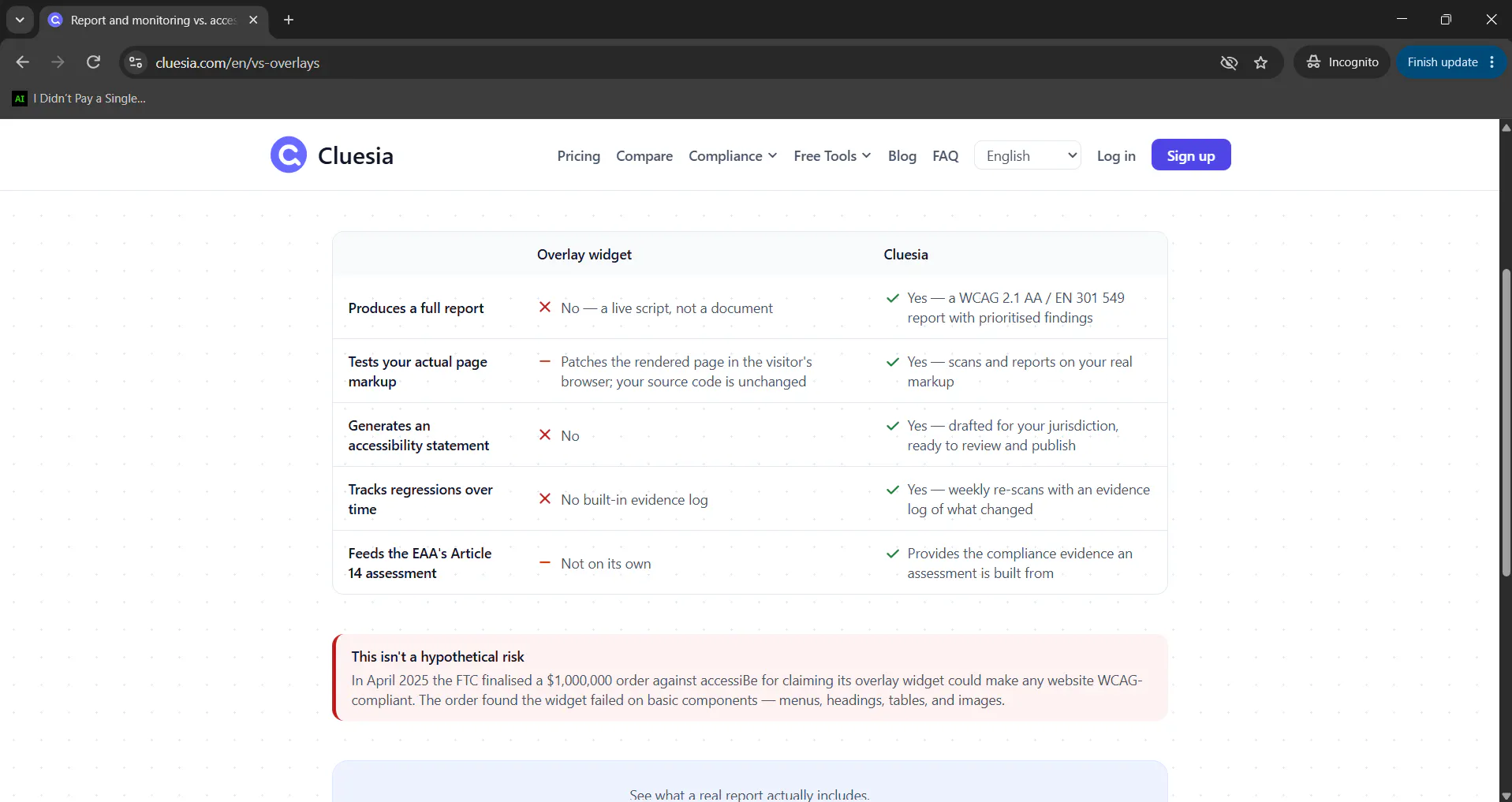Click the red dash beside 'Patches the rendered page'

click(x=545, y=361)
